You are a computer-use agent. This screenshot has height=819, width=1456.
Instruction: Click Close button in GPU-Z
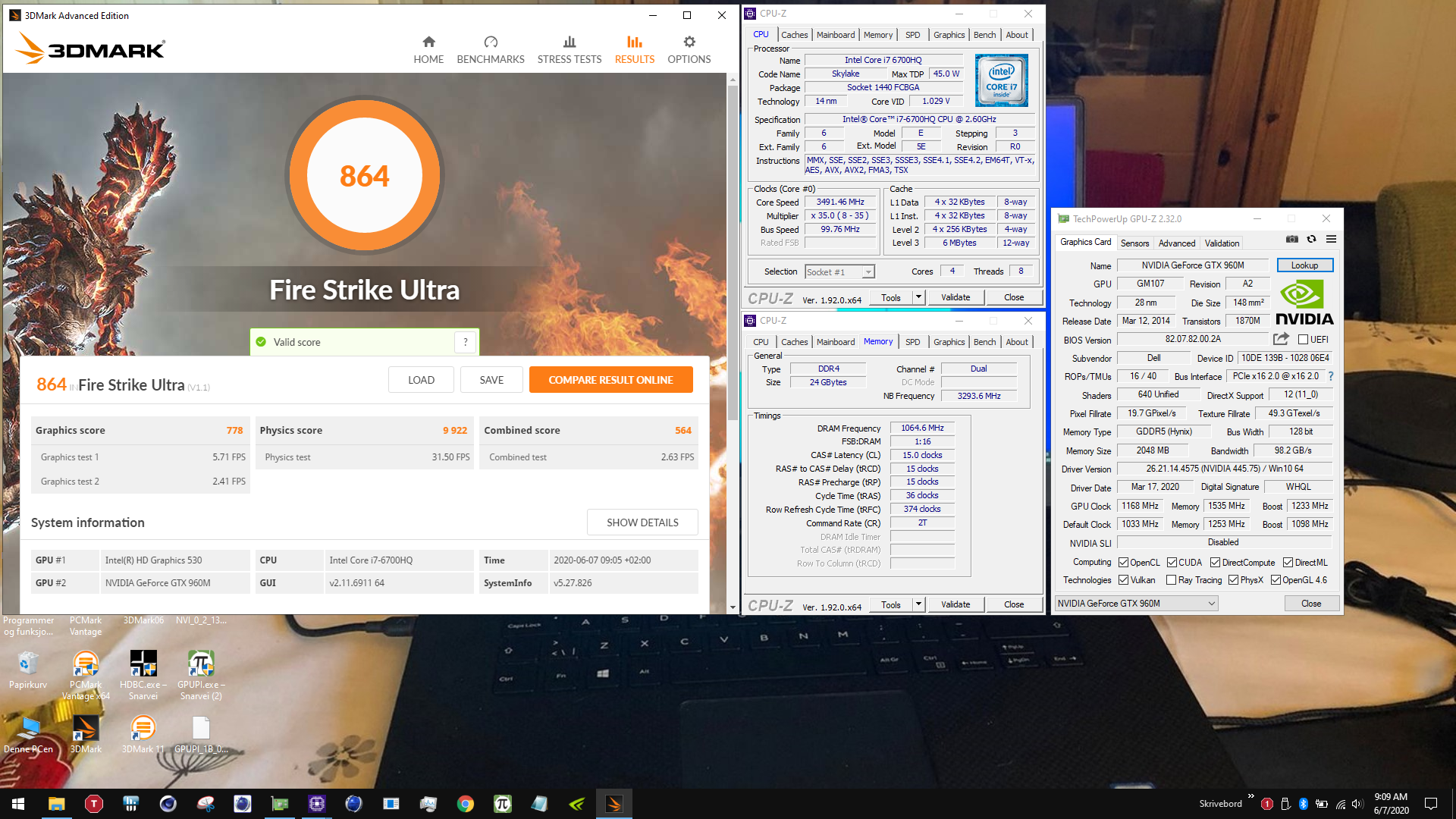1311,604
